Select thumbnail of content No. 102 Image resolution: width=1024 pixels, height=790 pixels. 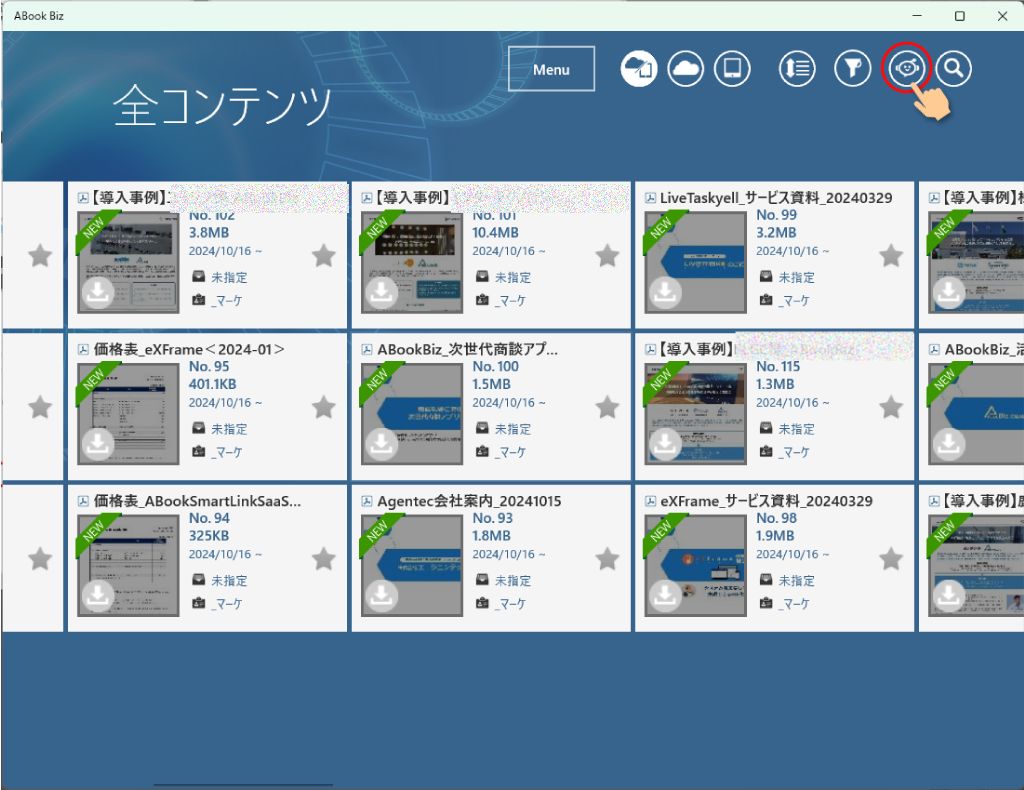[128, 262]
